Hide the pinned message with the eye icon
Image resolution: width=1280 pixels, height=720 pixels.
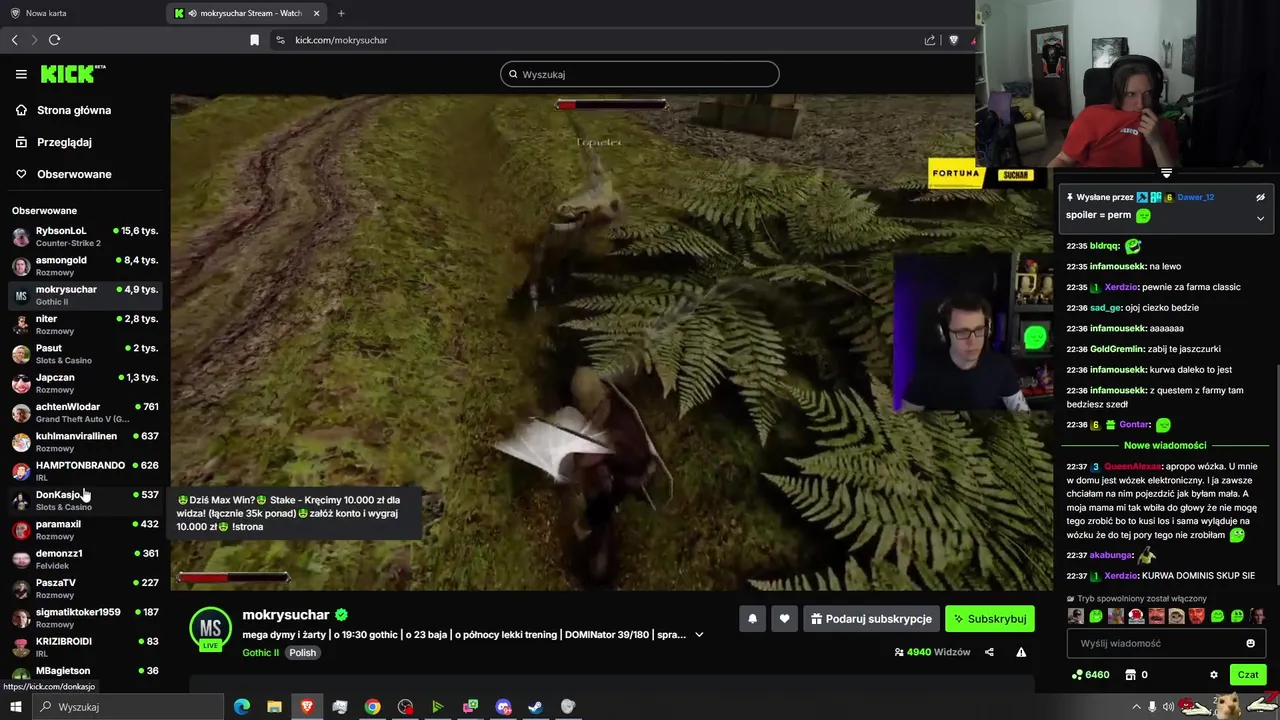[x=1260, y=197]
